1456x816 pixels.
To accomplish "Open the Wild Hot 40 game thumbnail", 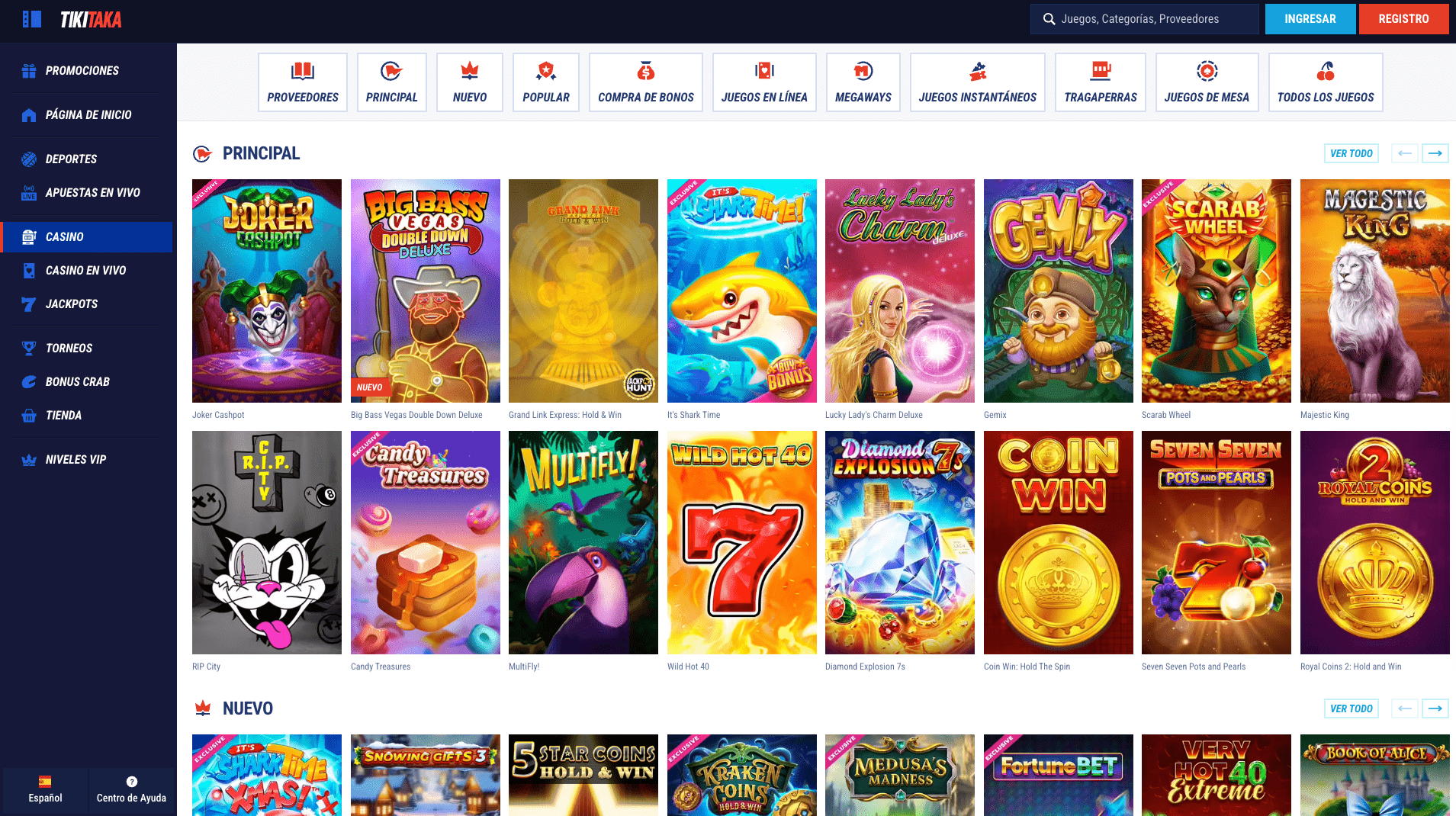I will point(742,542).
